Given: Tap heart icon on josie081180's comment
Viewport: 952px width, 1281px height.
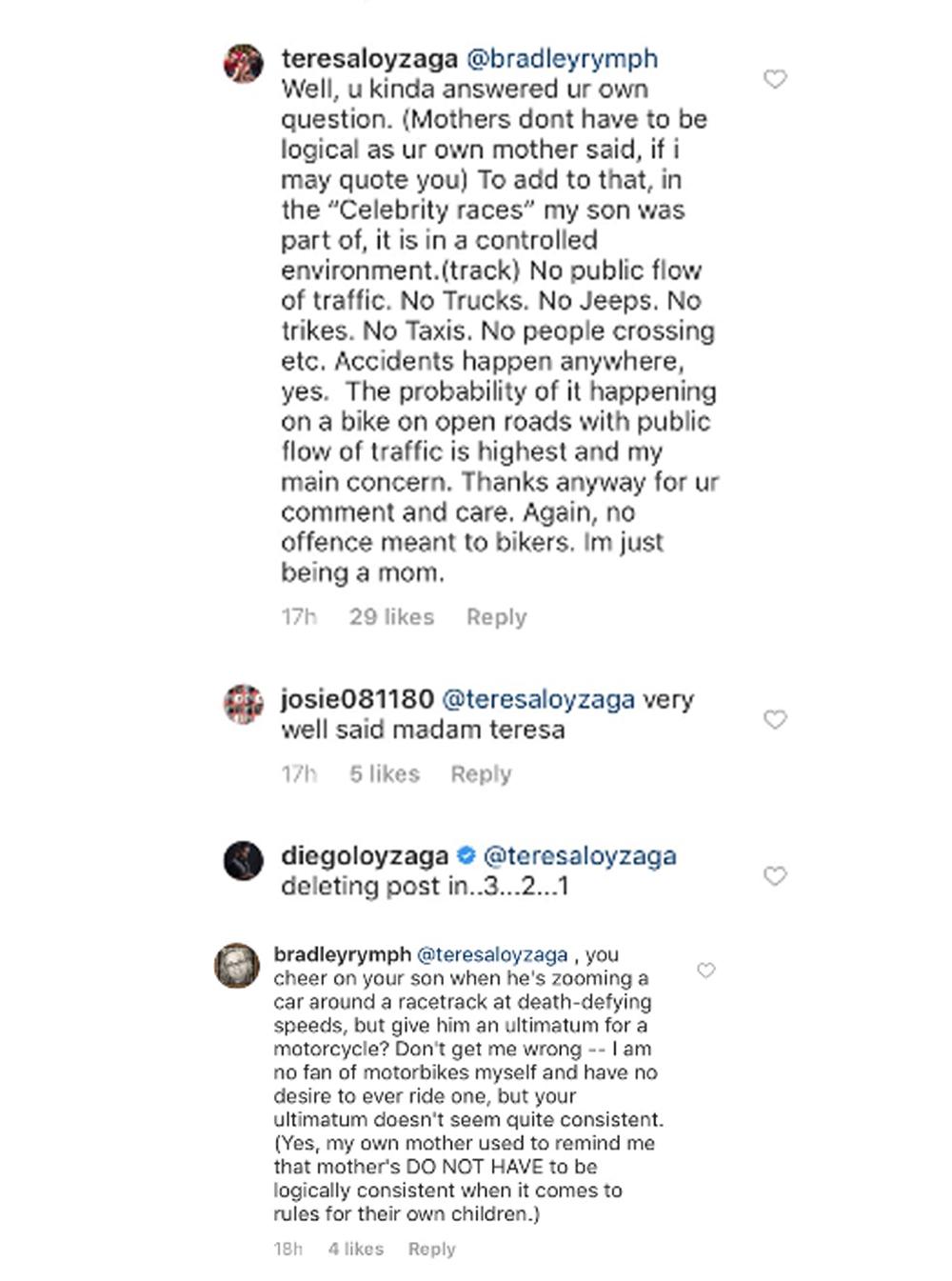Looking at the screenshot, I should (776, 719).
